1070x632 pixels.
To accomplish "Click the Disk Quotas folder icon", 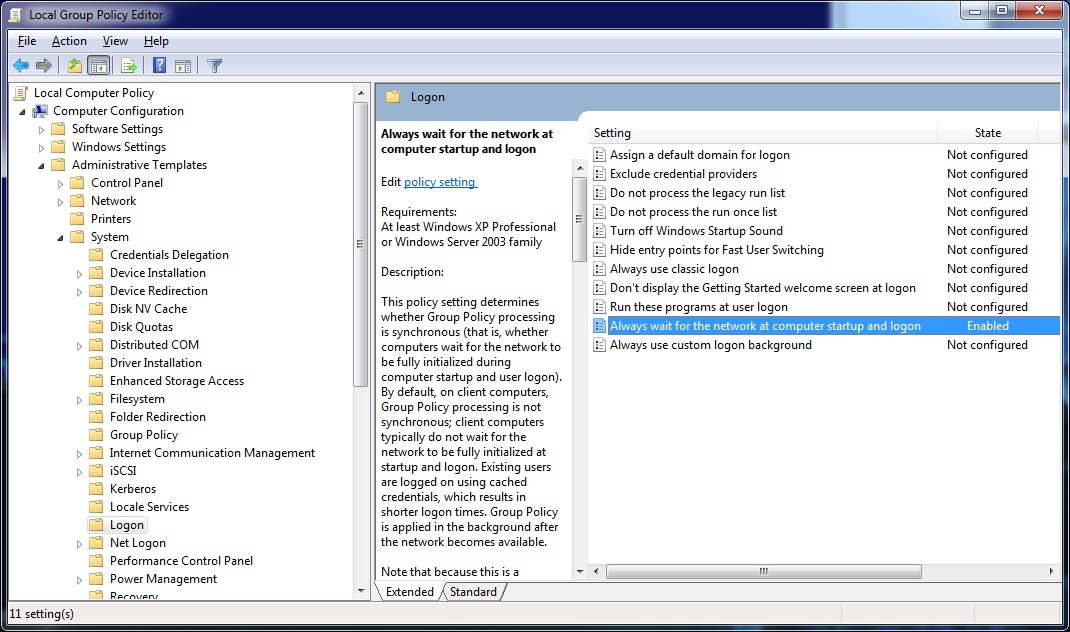I will 97,327.
